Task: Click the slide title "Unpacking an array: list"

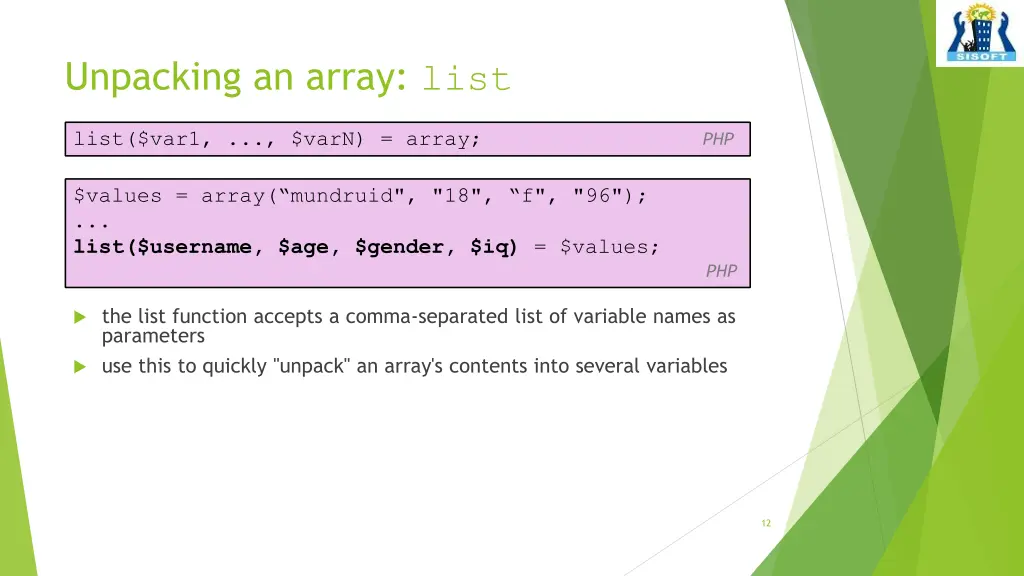Action: [287, 77]
